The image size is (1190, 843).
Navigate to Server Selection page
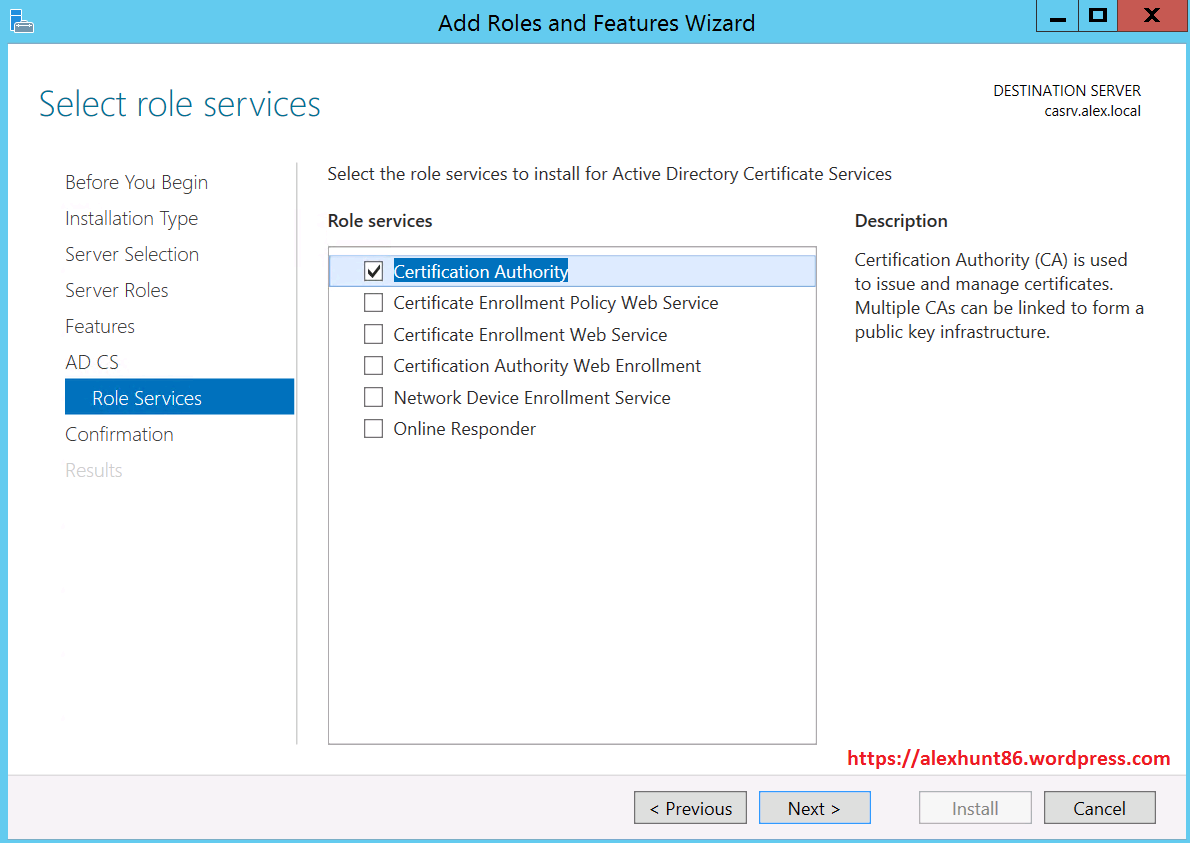(x=132, y=254)
